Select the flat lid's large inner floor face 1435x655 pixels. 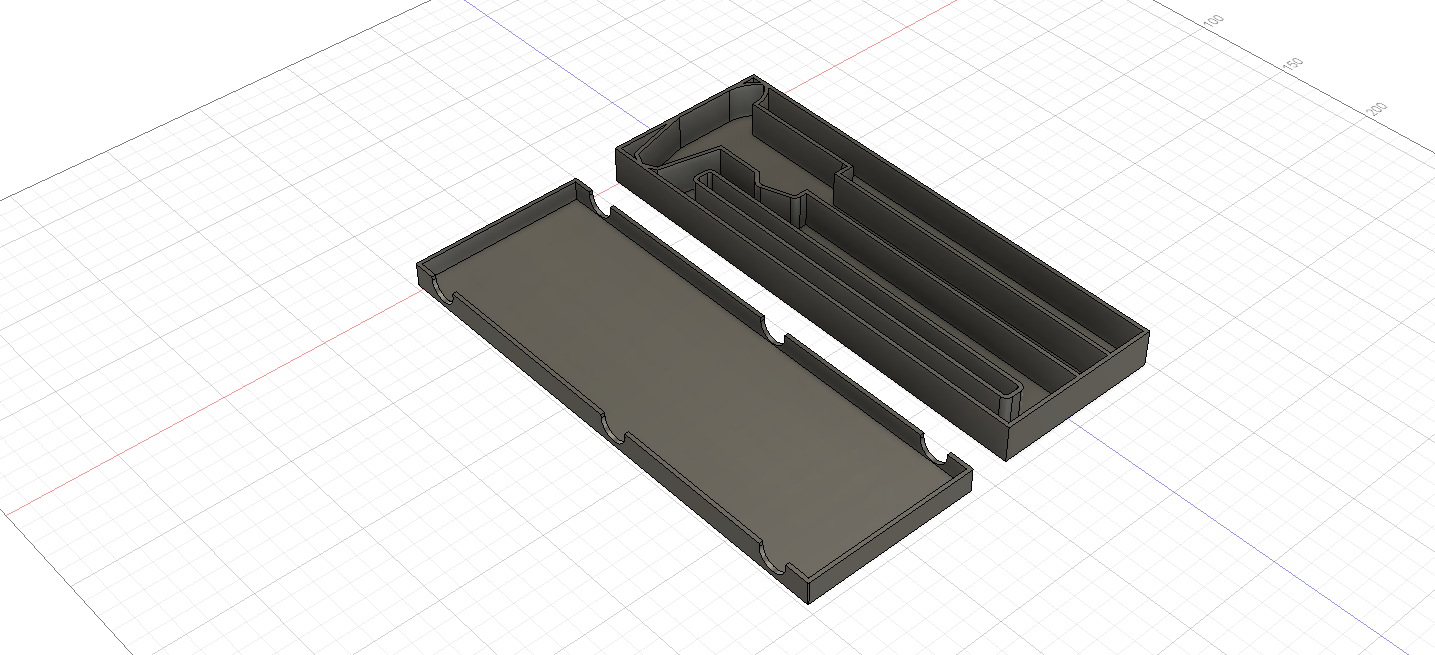[x=690, y=390]
